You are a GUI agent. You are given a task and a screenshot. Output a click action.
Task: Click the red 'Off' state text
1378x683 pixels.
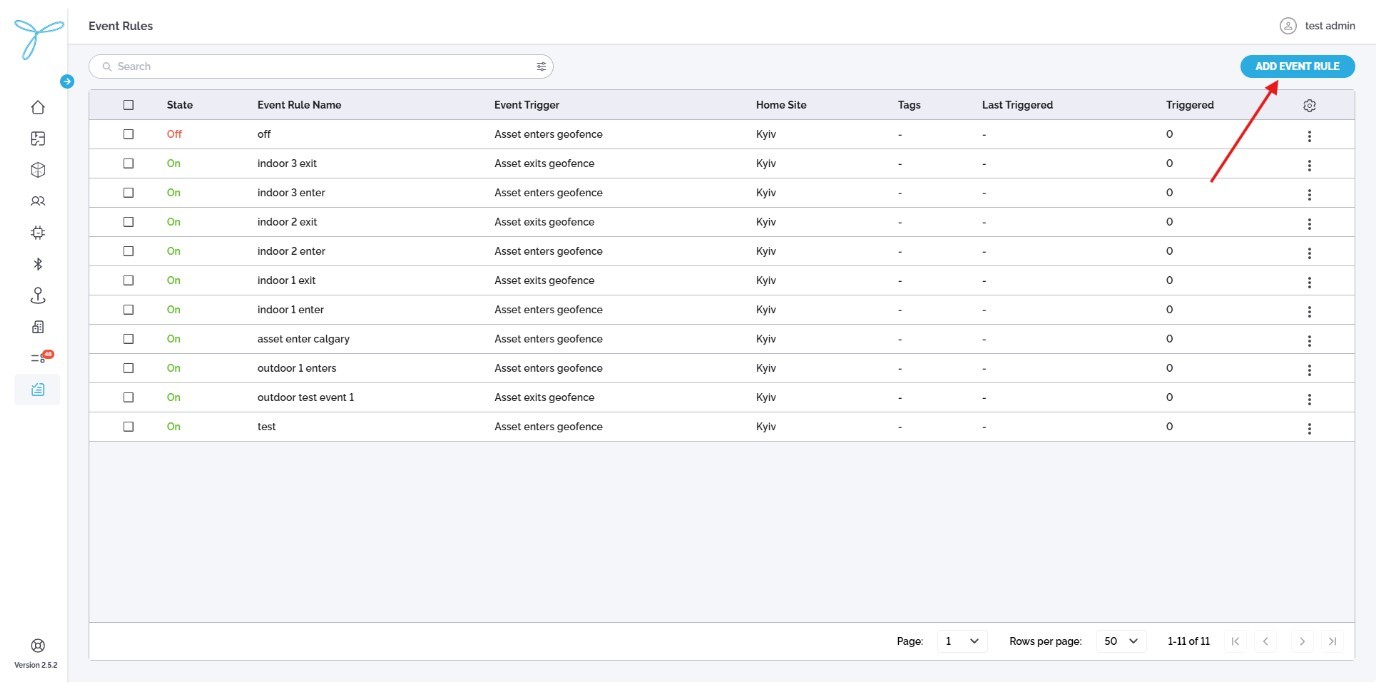tap(174, 134)
